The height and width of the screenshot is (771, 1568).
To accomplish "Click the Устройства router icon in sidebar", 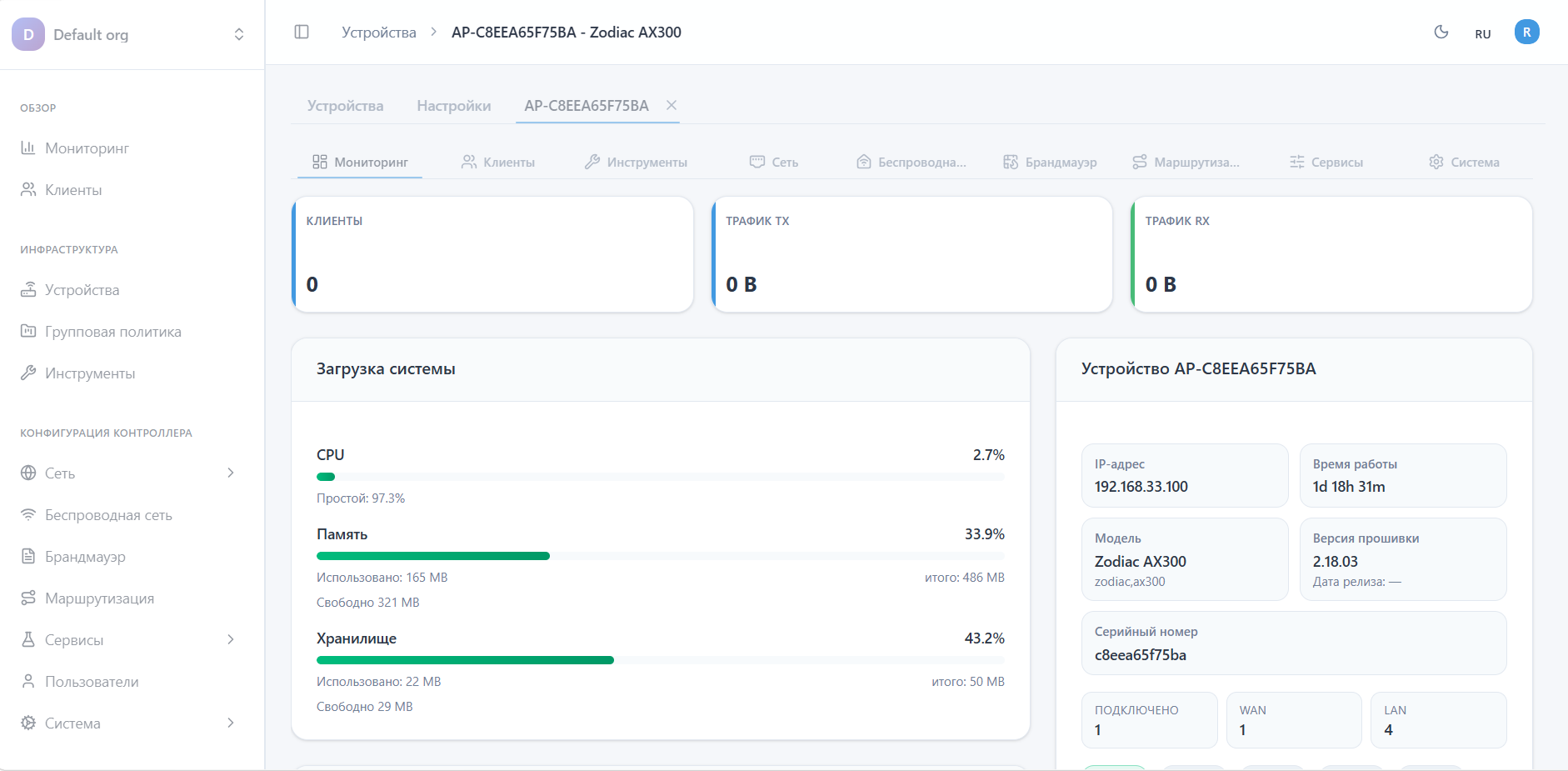I will click(x=28, y=289).
